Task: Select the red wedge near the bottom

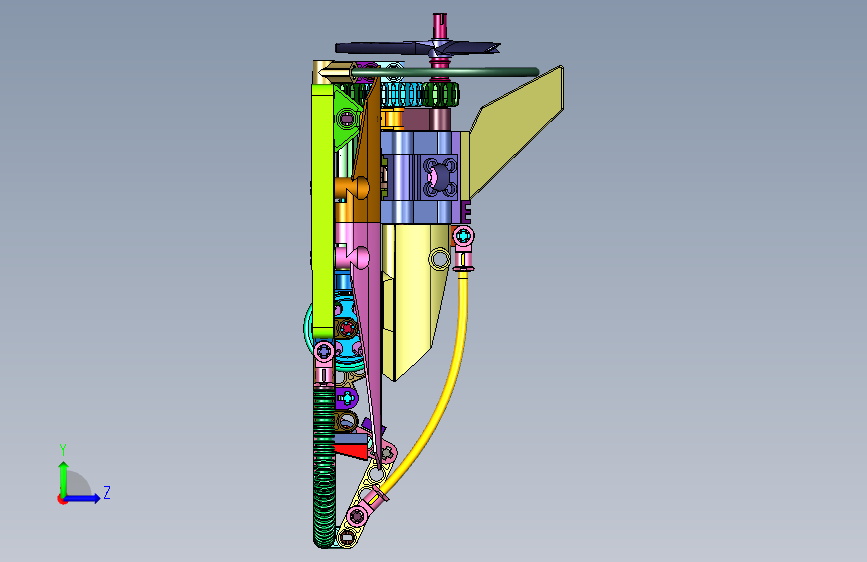Action: tap(352, 450)
